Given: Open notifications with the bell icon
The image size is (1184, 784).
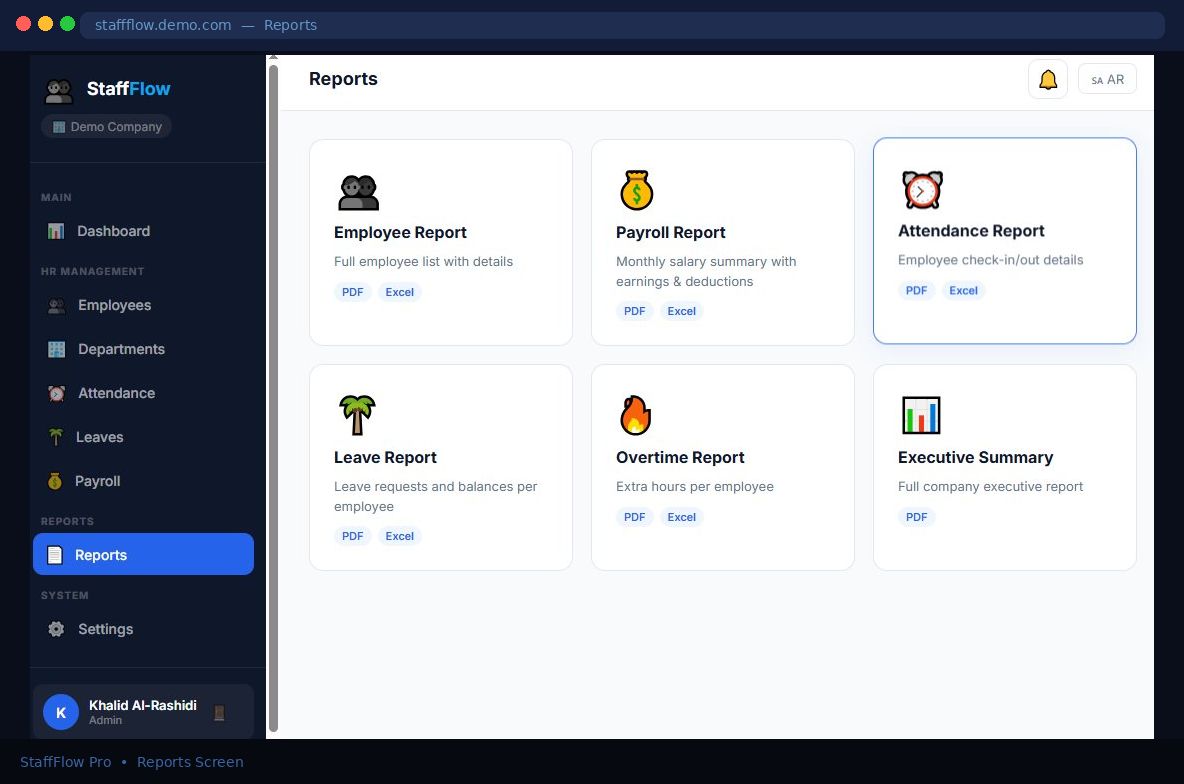Looking at the screenshot, I should tap(1047, 79).
